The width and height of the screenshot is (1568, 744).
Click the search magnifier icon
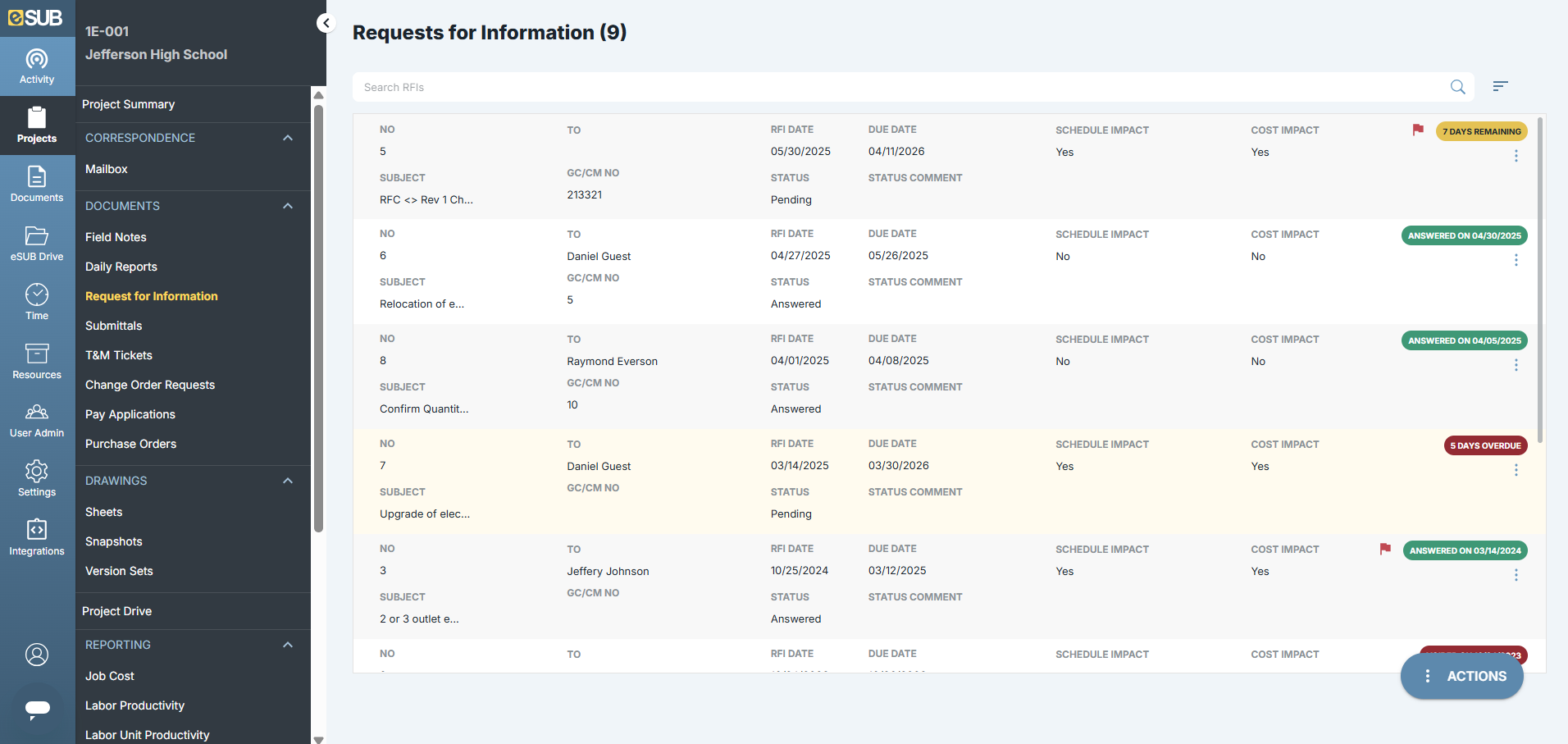[x=1457, y=87]
